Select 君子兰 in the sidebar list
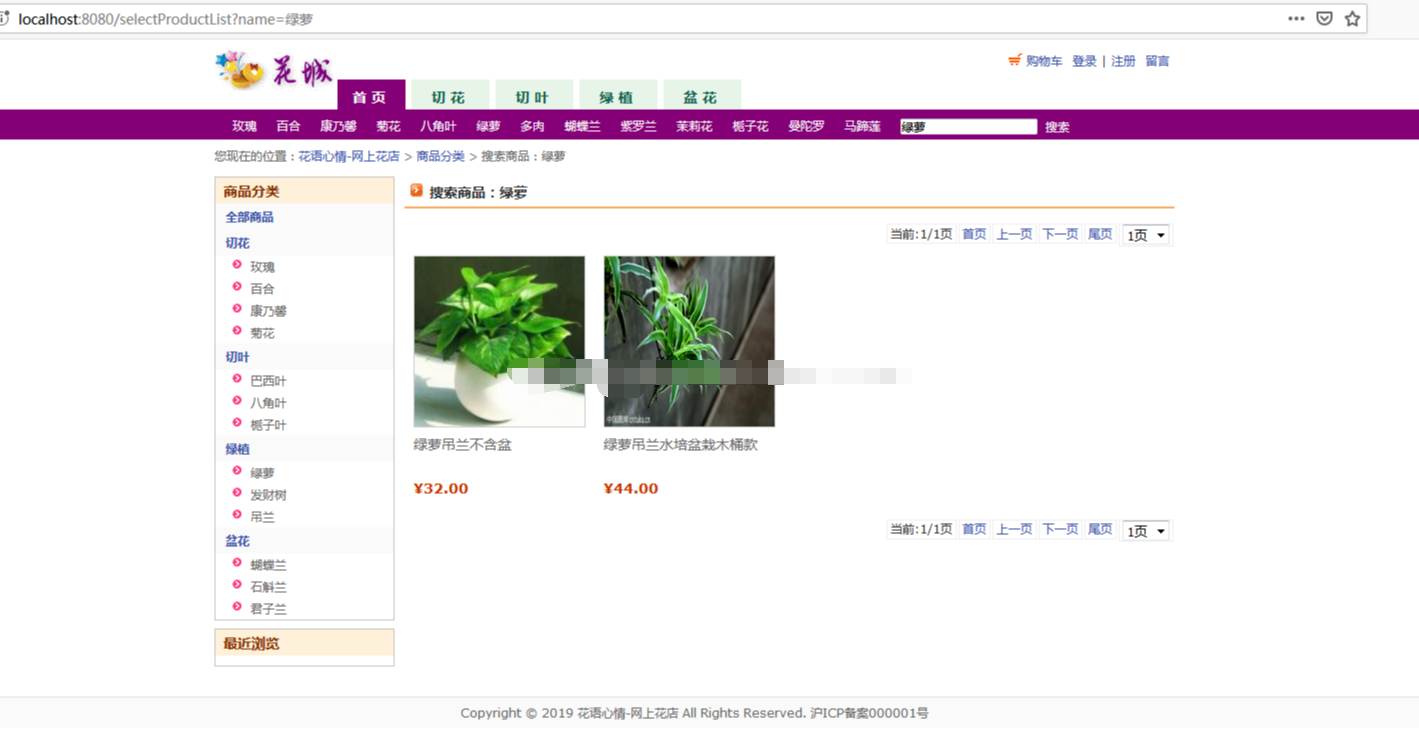 point(268,609)
